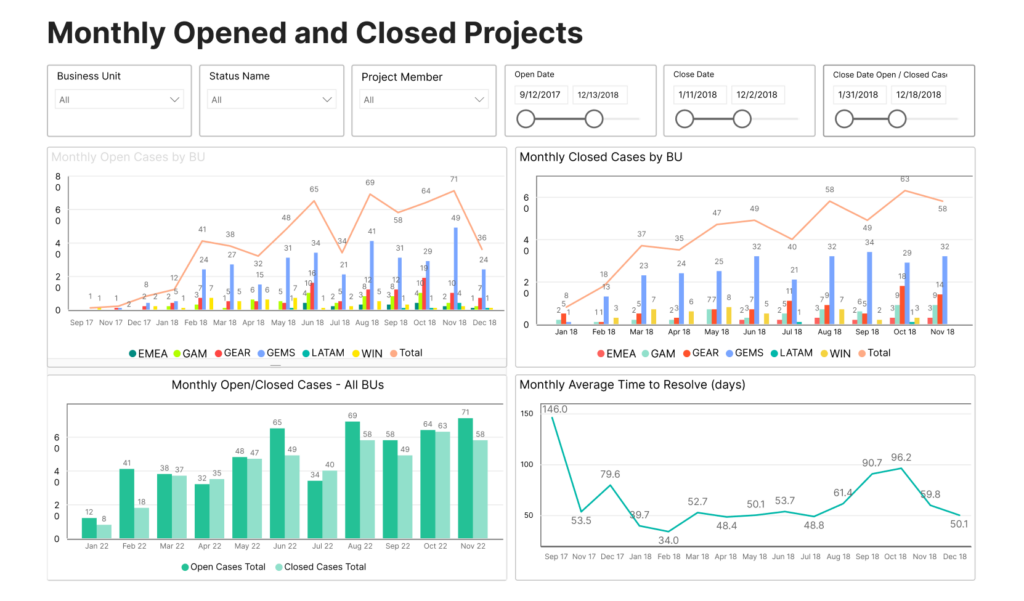Select Open Cases Total legend entry
1024x601 pixels.
pos(223,567)
